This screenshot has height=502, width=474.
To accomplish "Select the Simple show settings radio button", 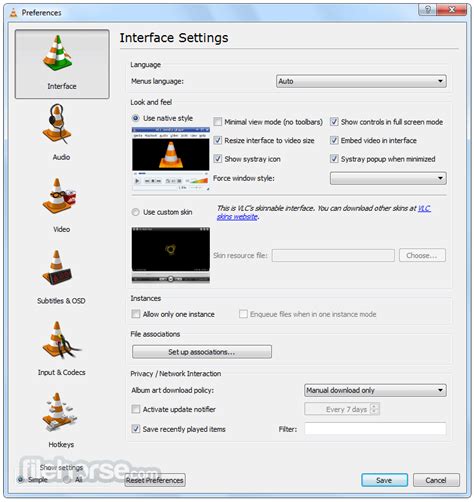I will pos(21,479).
